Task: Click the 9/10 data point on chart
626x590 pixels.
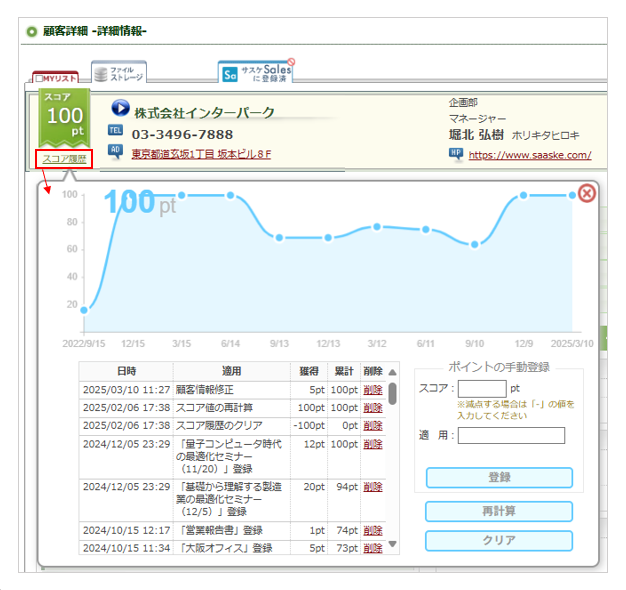Action: pos(475,244)
